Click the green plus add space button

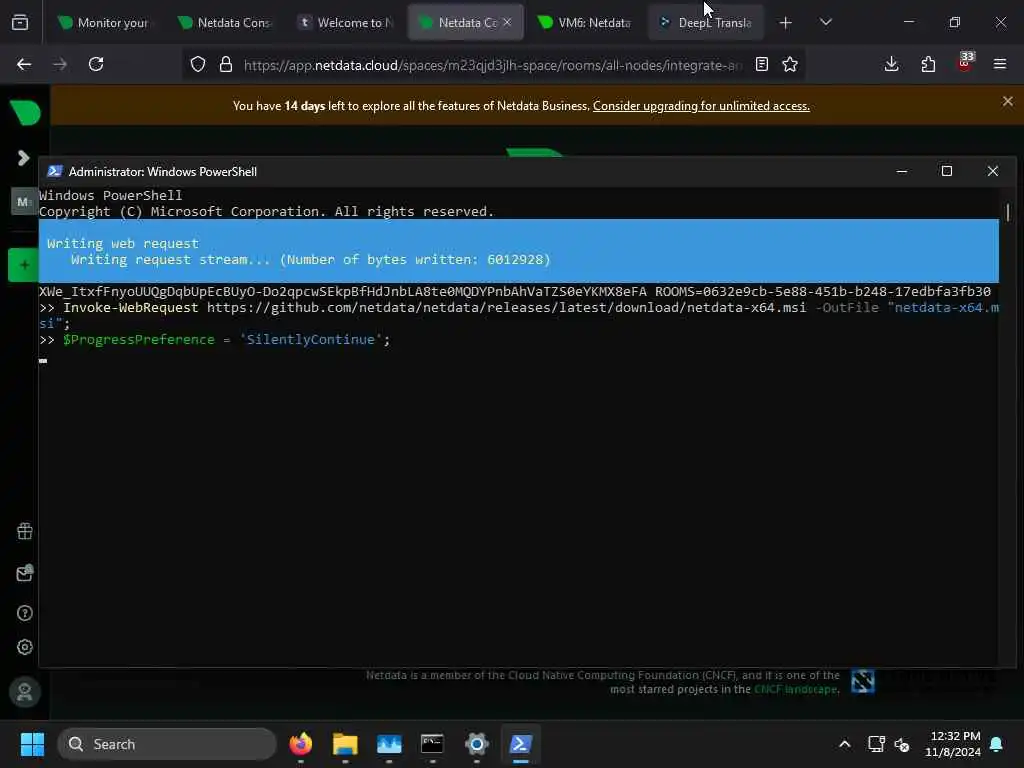pyautogui.click(x=24, y=265)
